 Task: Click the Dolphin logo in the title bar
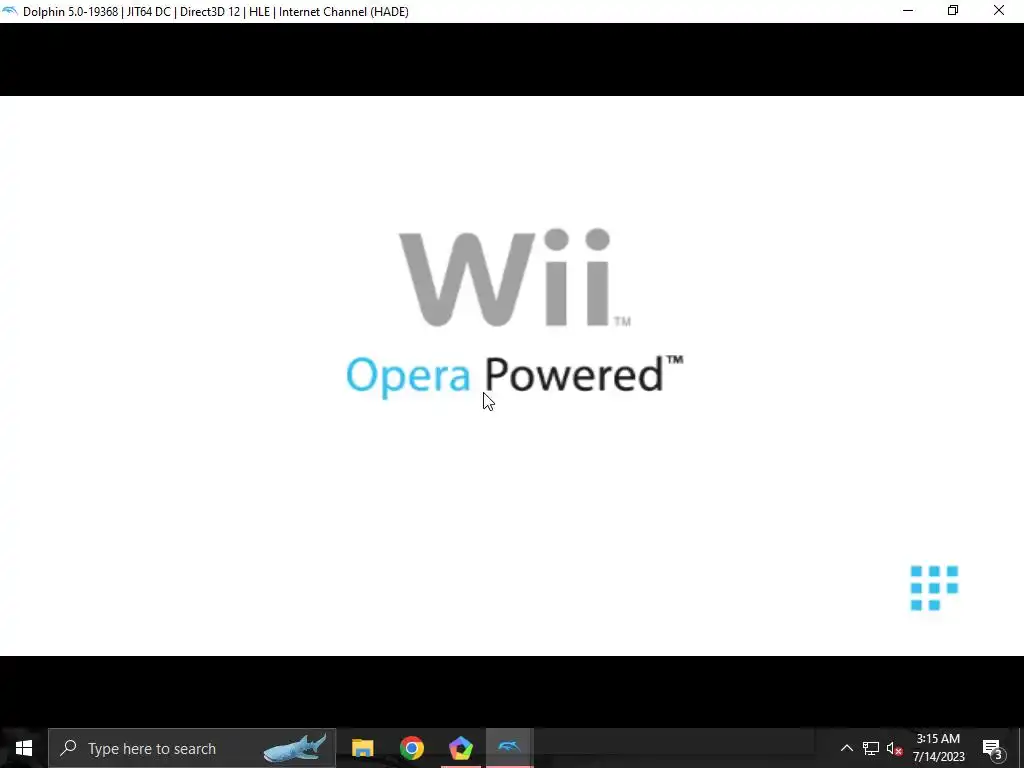10,11
